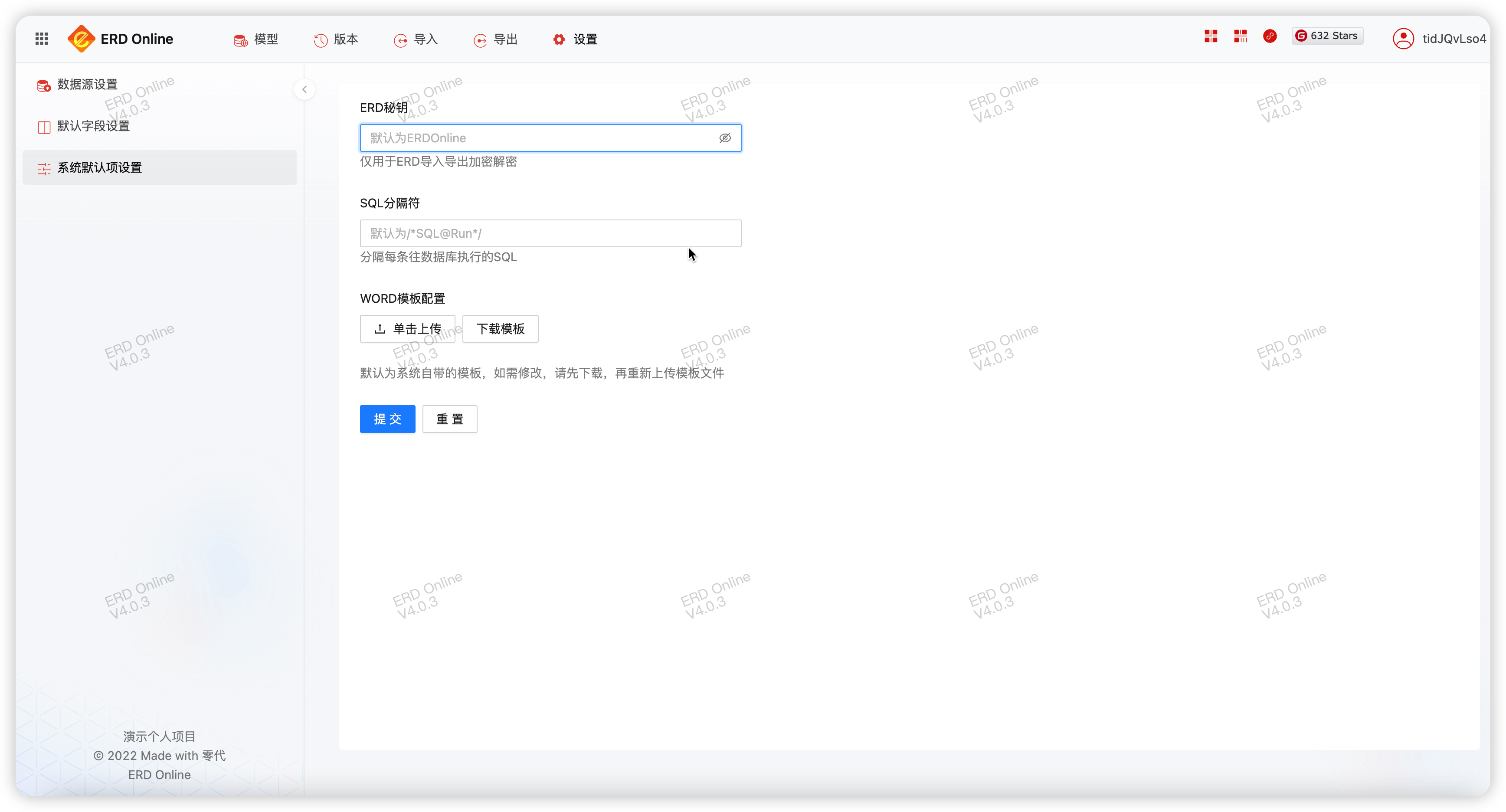This screenshot has width=1506, height=812.
Task: Collapse the sidebar with the chevron button
Action: 304,89
